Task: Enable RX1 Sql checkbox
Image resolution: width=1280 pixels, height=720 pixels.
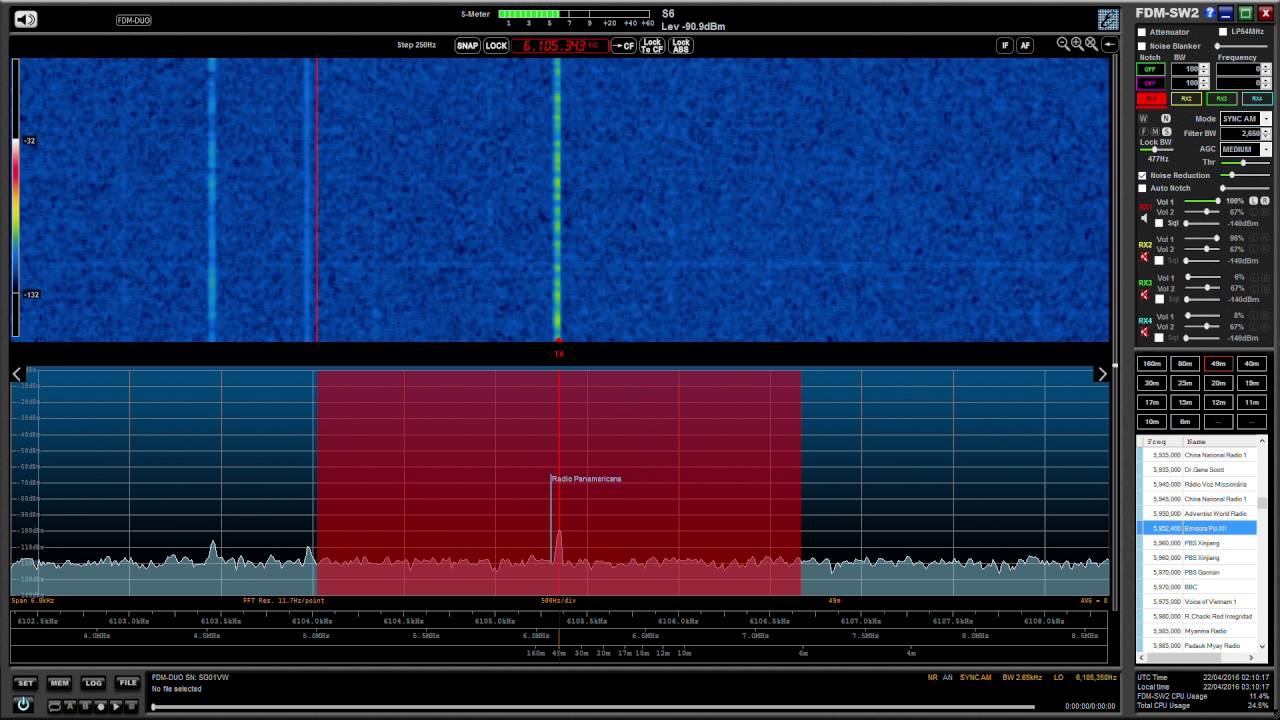Action: click(x=1159, y=223)
